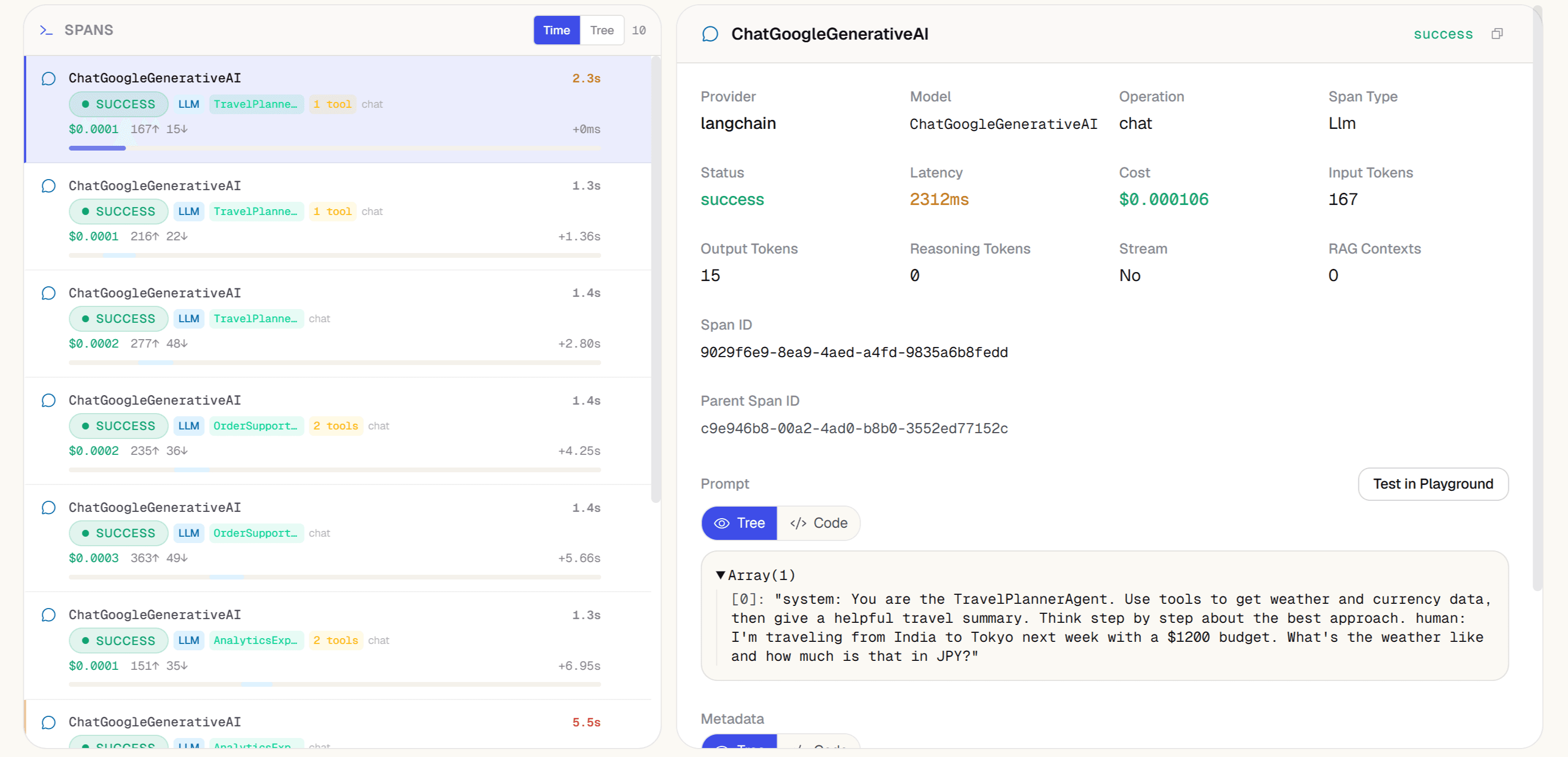
Task: Click Input Tokens value 167
Action: tap(1343, 200)
